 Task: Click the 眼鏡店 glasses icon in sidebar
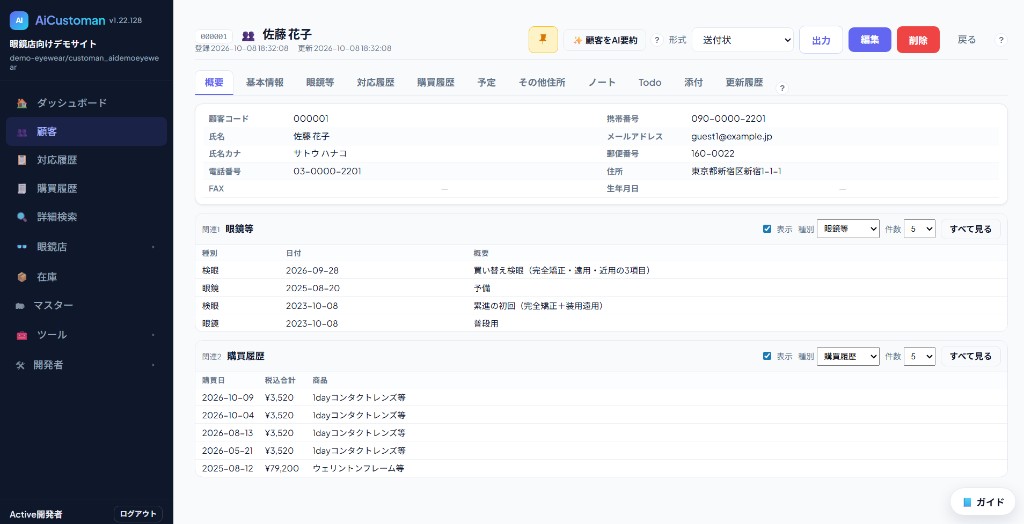[22, 247]
